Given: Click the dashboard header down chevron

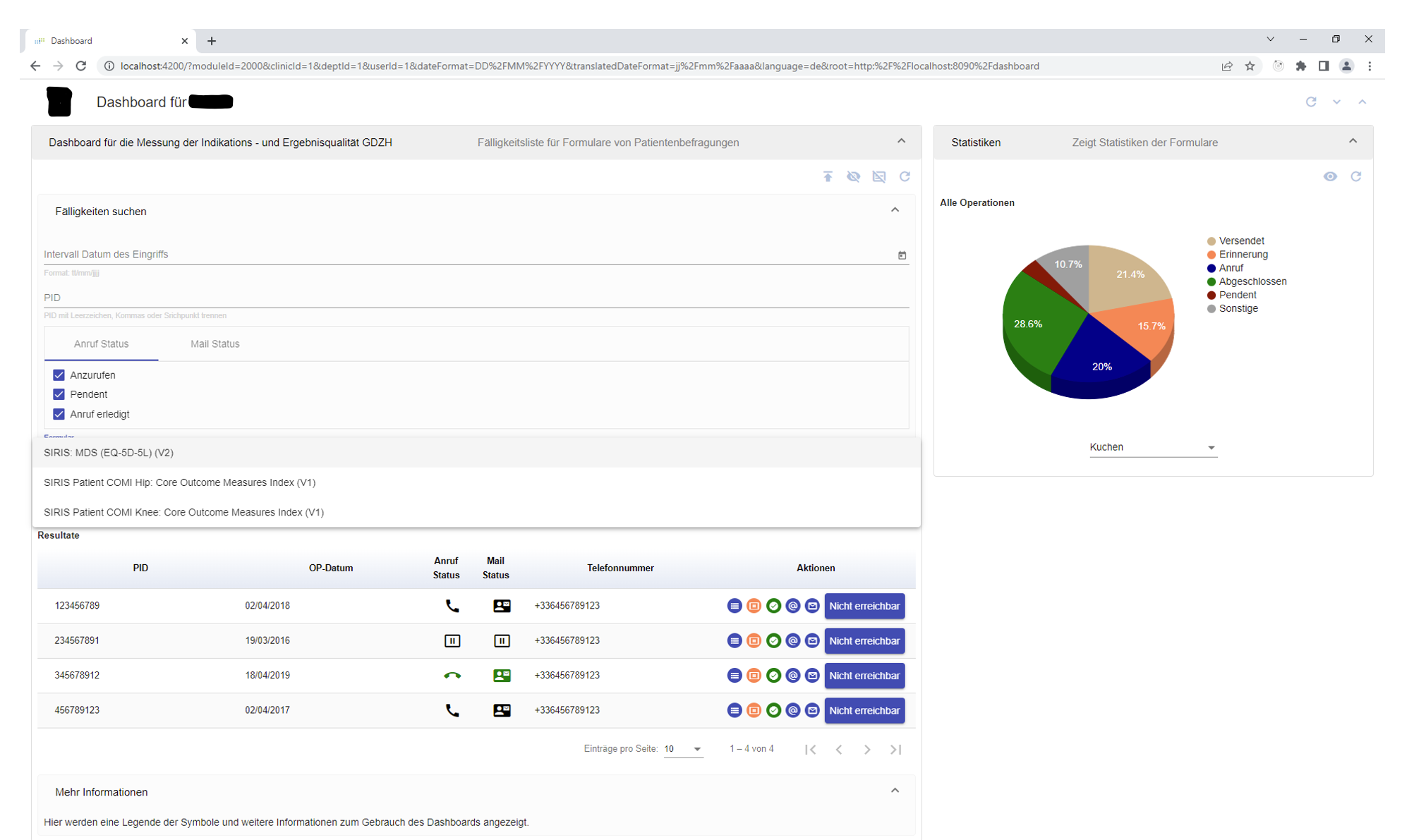Looking at the screenshot, I should [1336, 102].
